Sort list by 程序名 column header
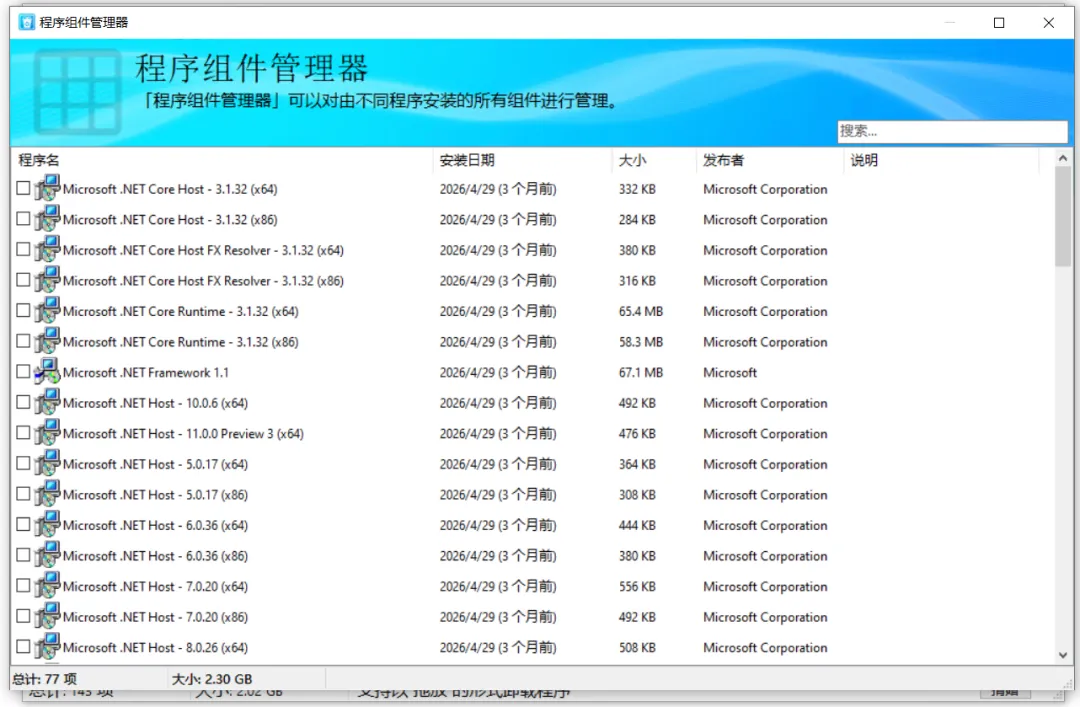 [222, 160]
